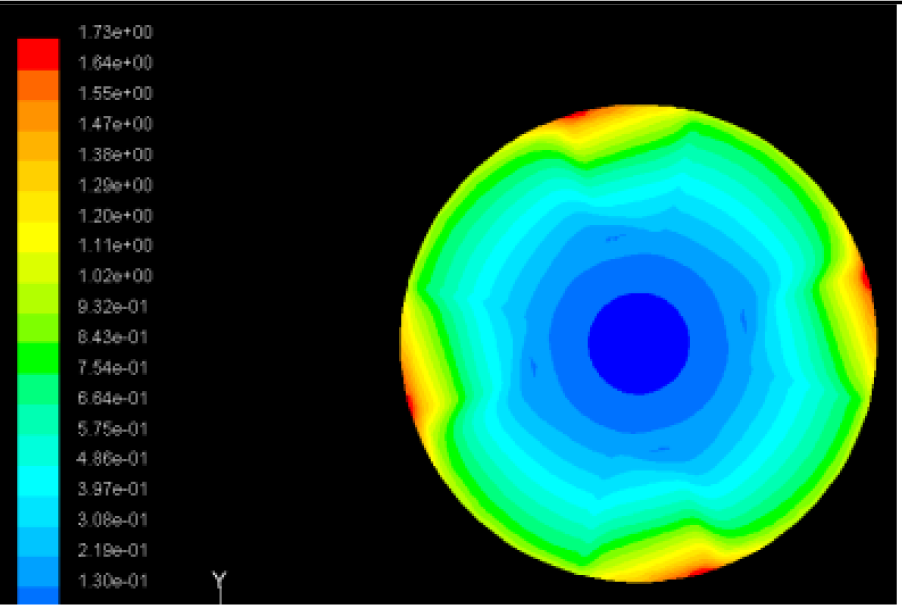Select the 1.29e+00 legend value
Screen dimensions: 902x605
[x=115, y=185]
